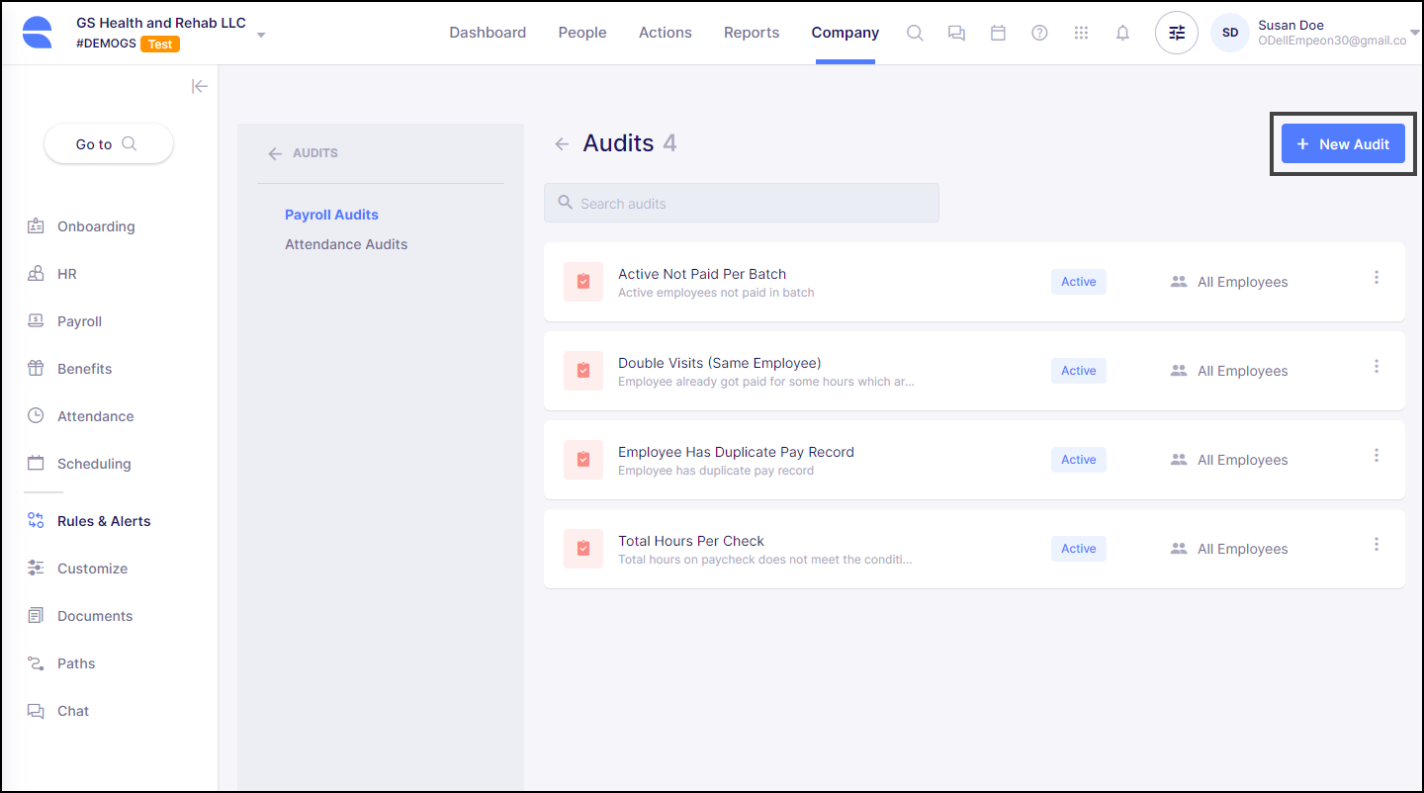The width and height of the screenshot is (1424, 793).
Task: Open the apps grid icon
Action: tap(1081, 33)
